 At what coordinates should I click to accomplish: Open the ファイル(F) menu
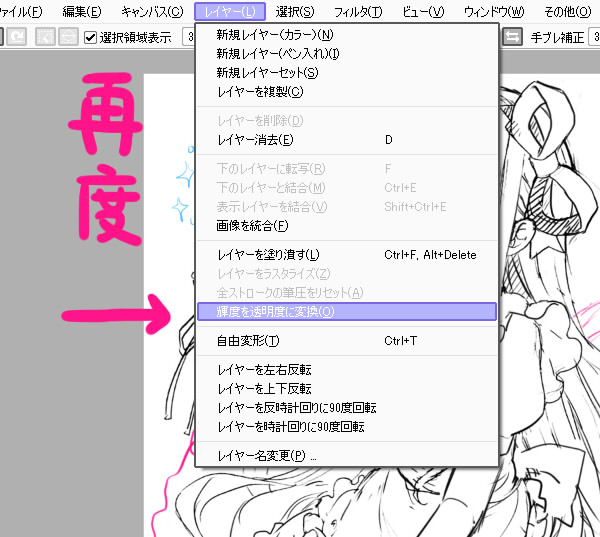[x=20, y=12]
